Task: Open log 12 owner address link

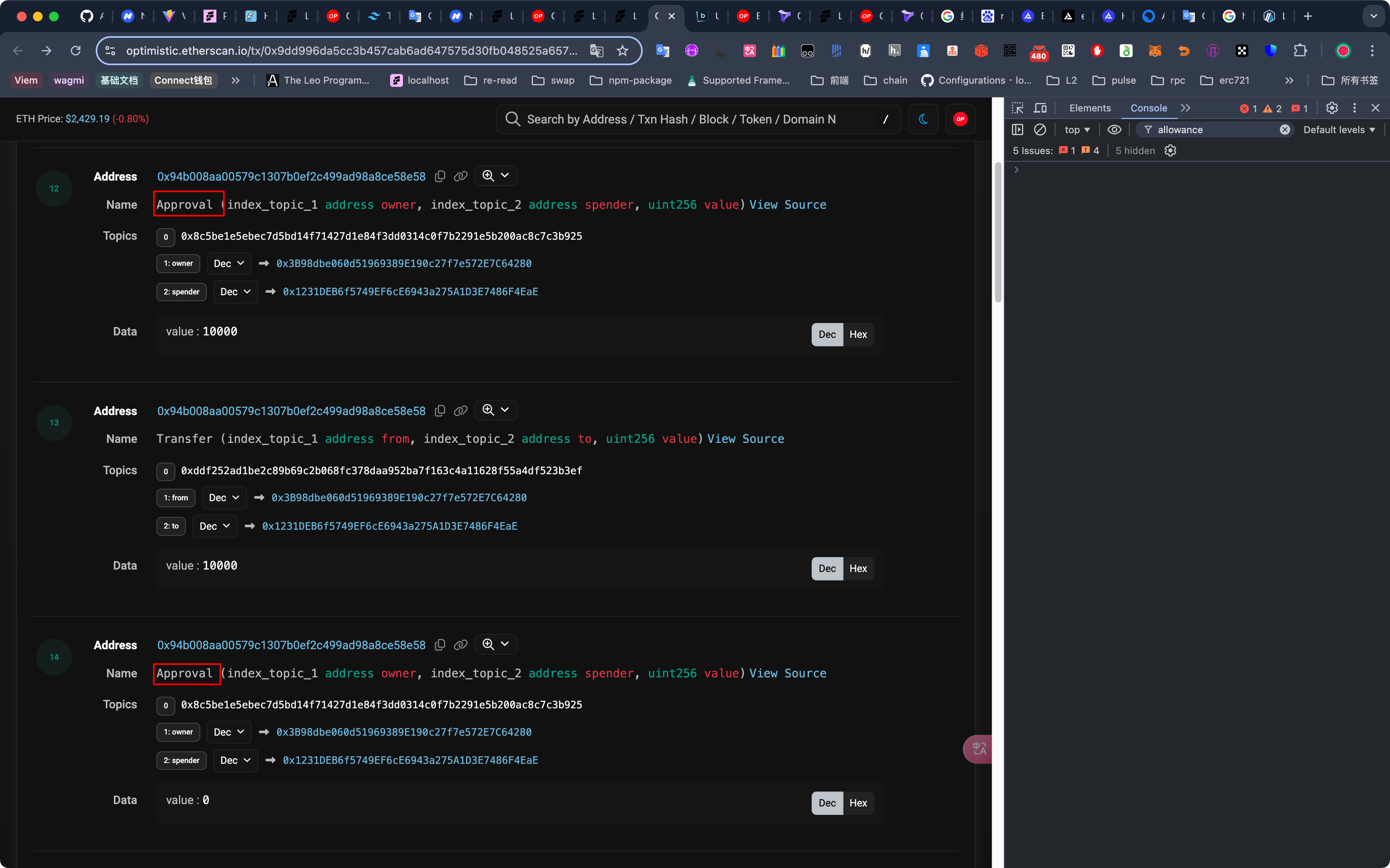Action: [x=404, y=263]
